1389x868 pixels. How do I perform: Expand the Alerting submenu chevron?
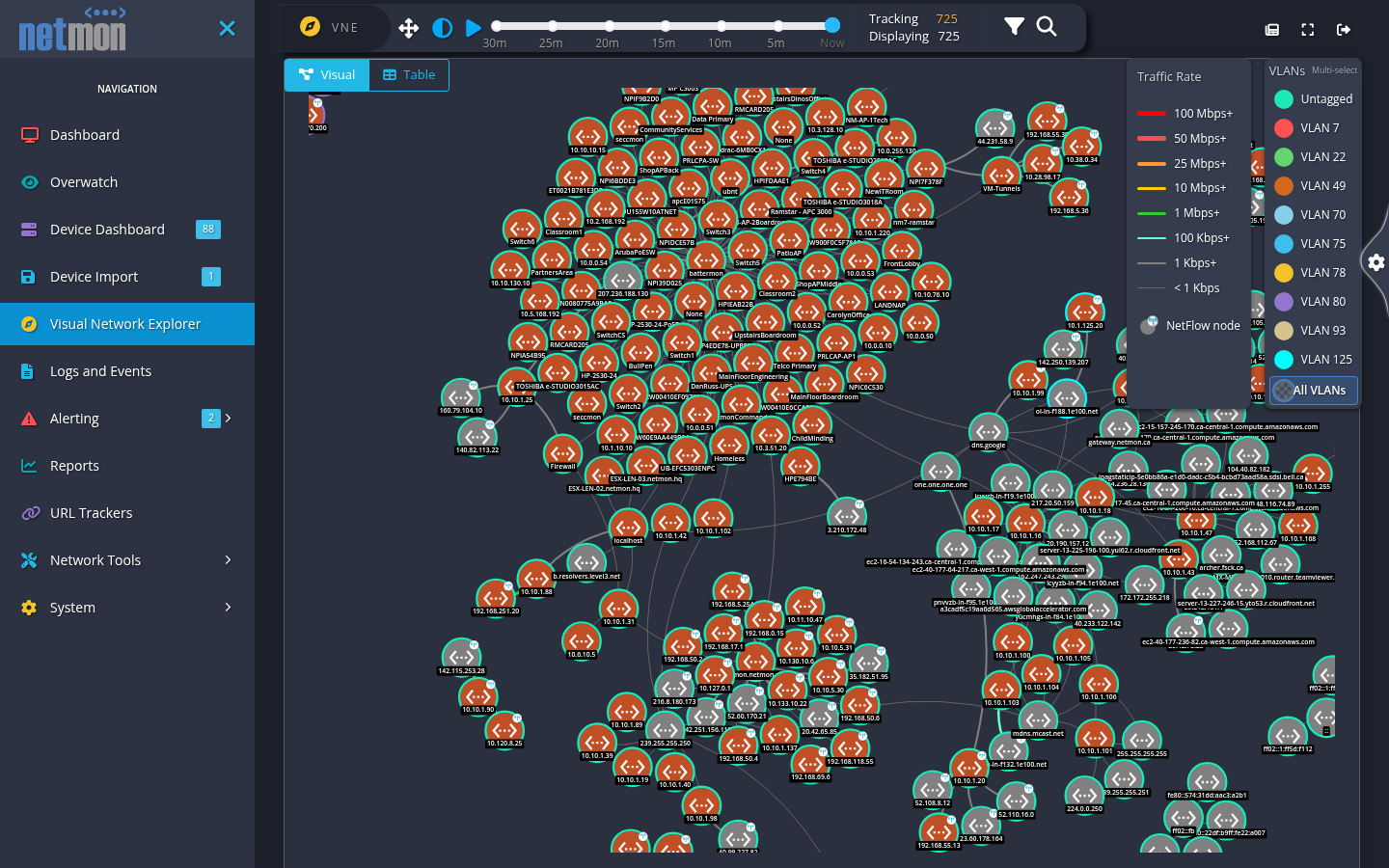(229, 418)
